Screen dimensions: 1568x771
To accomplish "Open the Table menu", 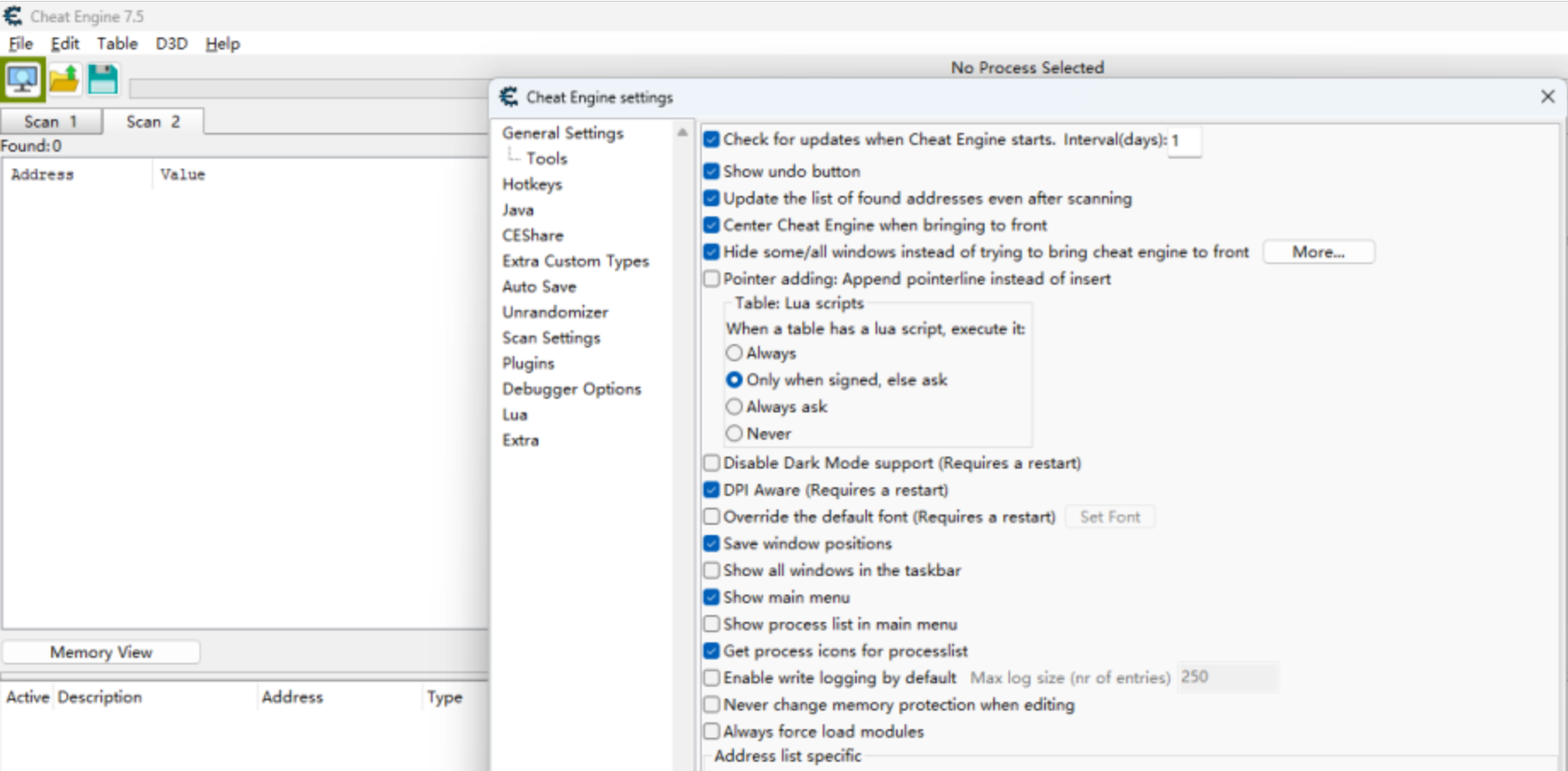I will tap(117, 43).
